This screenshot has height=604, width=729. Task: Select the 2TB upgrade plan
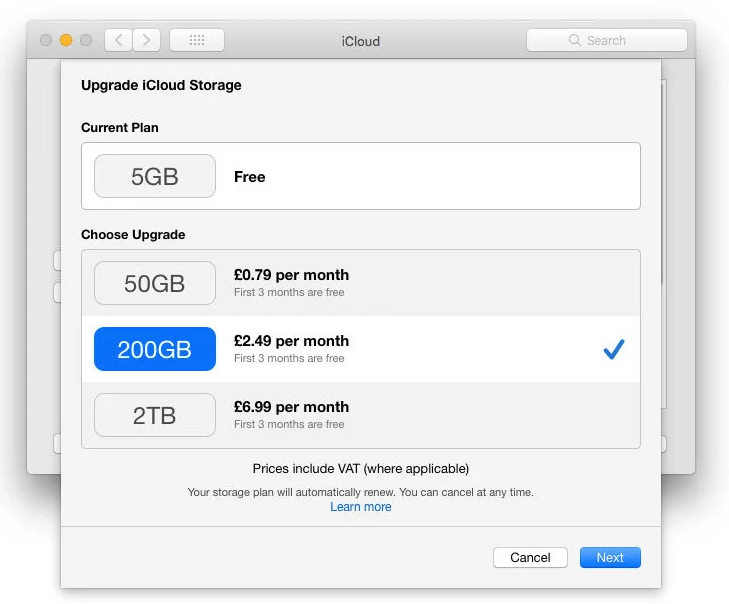point(361,415)
